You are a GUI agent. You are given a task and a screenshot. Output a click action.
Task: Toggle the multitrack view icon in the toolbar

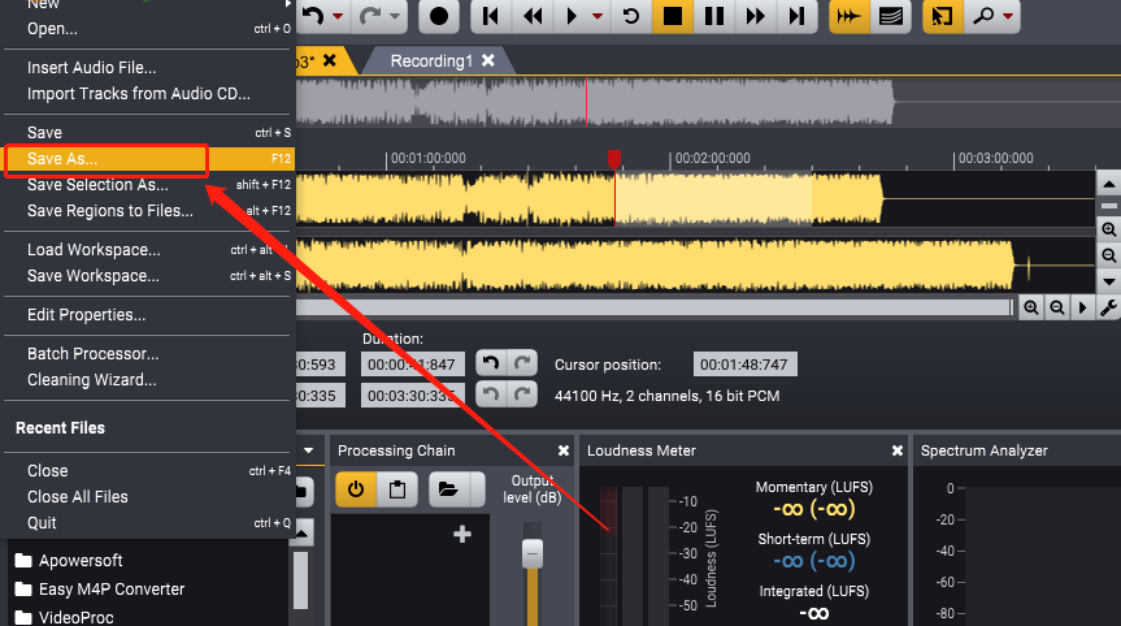893,16
